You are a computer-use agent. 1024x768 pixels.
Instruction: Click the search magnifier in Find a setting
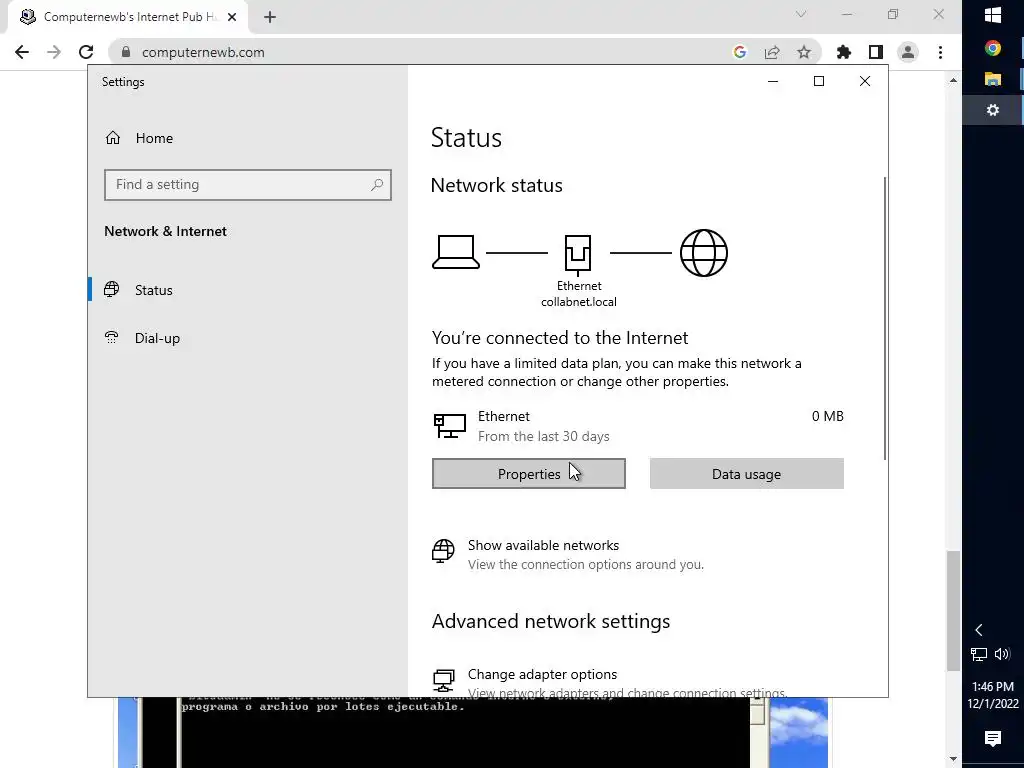click(377, 185)
